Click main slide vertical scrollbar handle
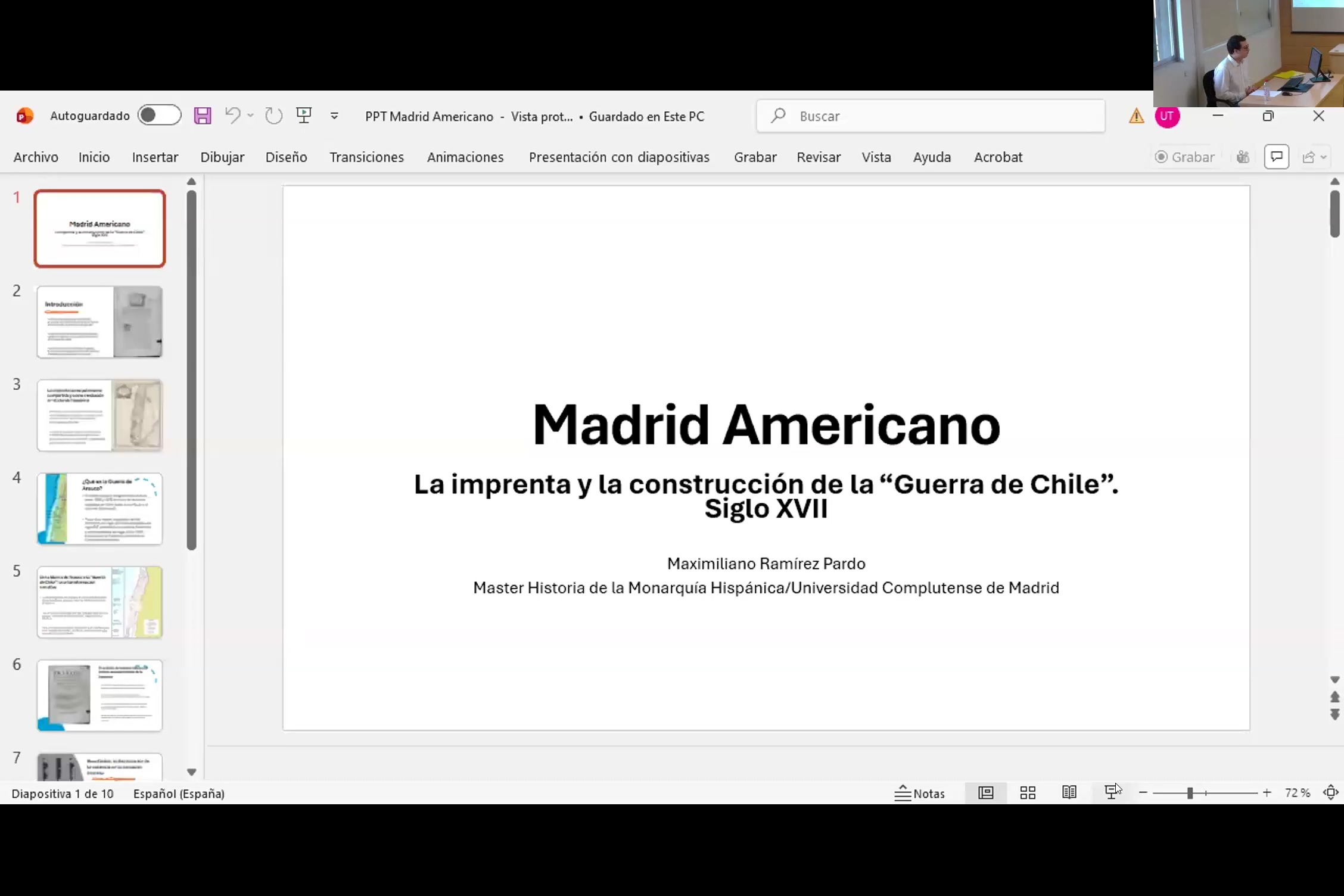The height and width of the screenshot is (896, 1344). pyautogui.click(x=1334, y=214)
